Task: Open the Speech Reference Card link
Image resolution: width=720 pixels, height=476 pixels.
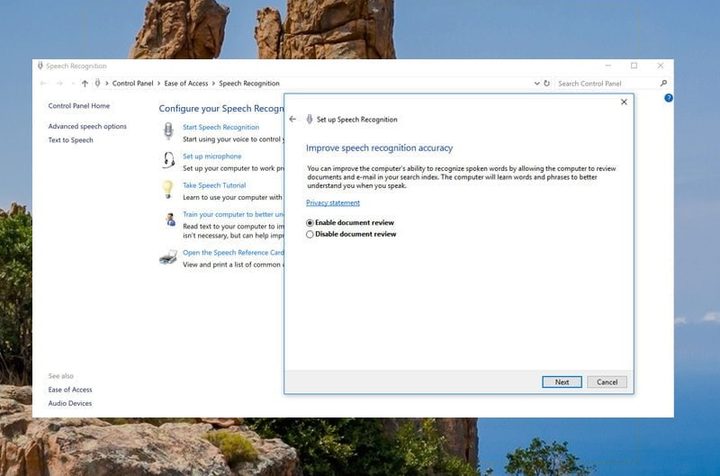Action: (x=233, y=252)
